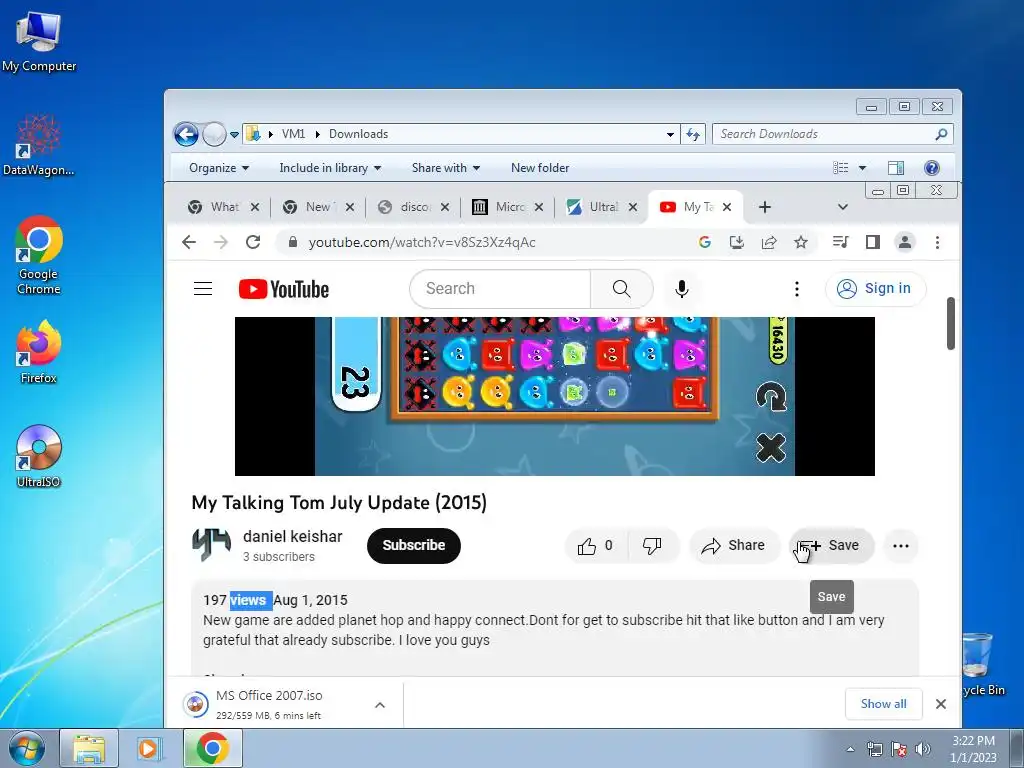
Task: Click the Chrome address bar URL
Action: (x=422, y=242)
